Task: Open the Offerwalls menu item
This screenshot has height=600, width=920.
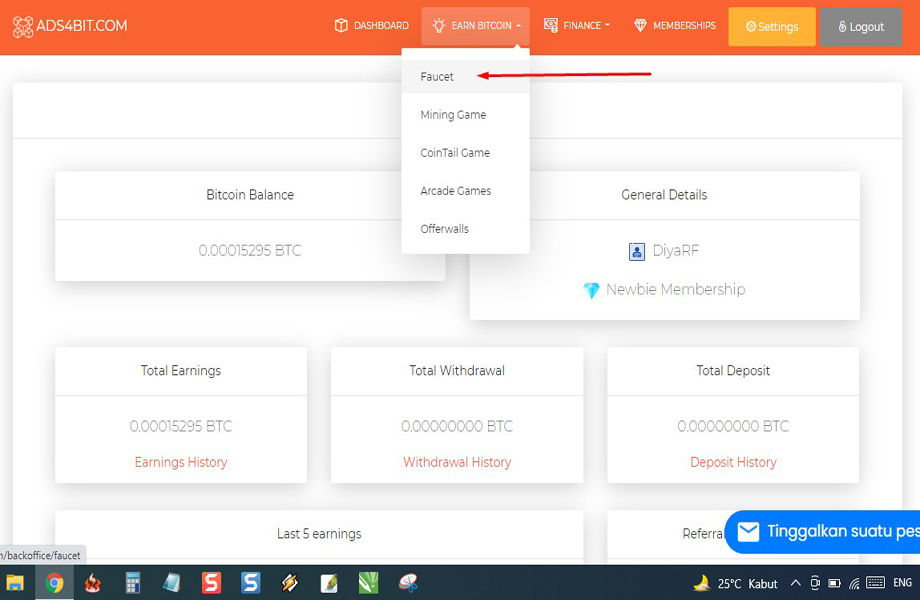Action: (x=444, y=229)
